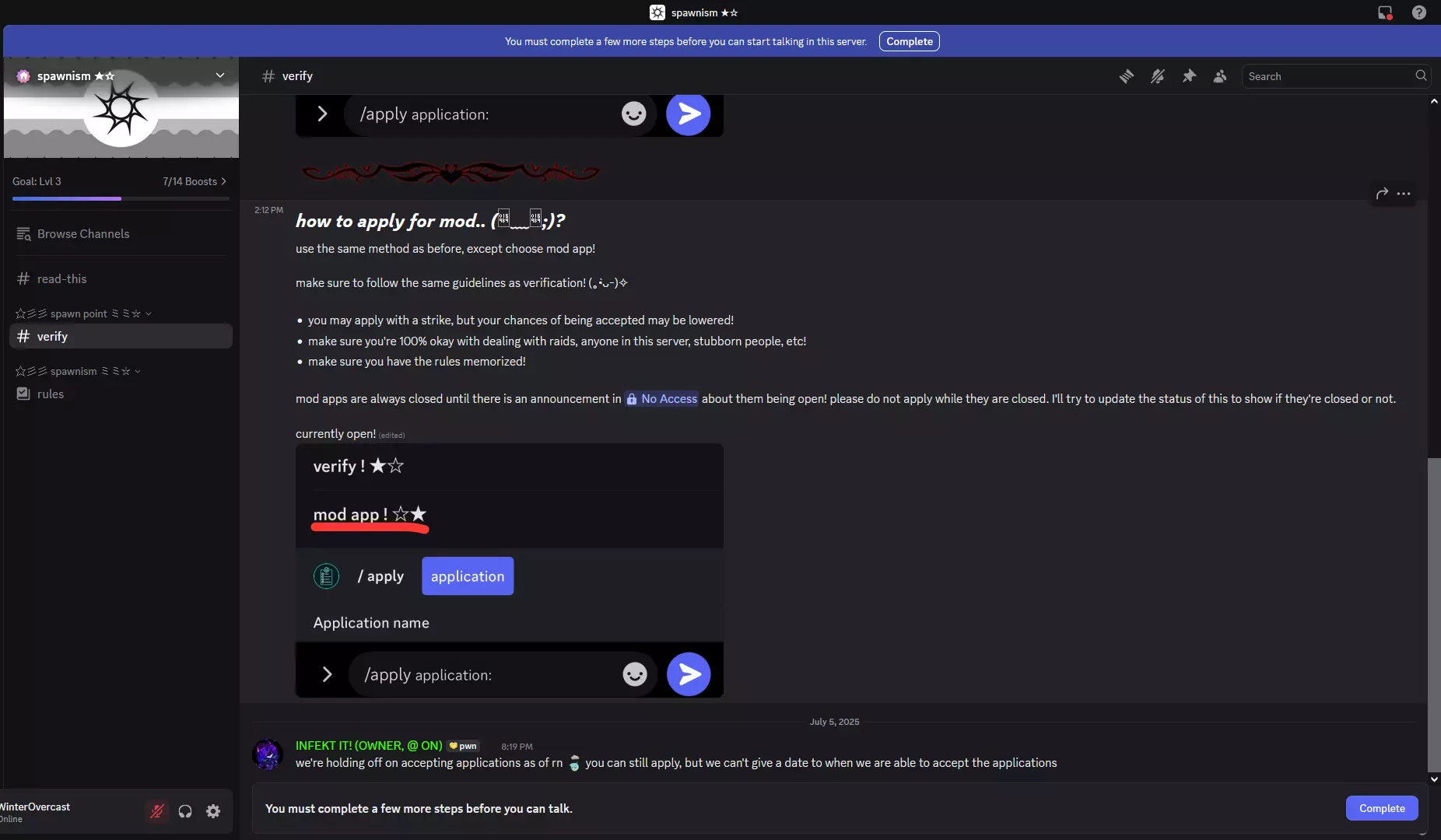Open the inbox icon in title bar

point(1385,12)
